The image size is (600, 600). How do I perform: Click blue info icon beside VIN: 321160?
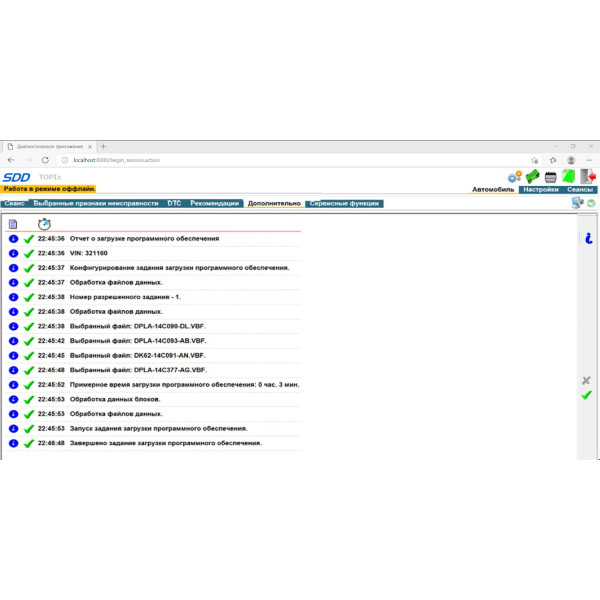click(13, 253)
